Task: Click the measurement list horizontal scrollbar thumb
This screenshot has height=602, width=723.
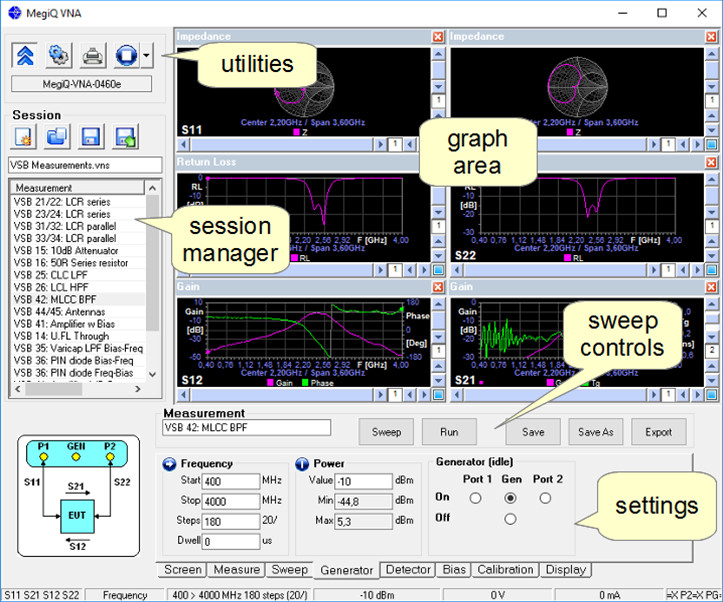Action: [53, 389]
